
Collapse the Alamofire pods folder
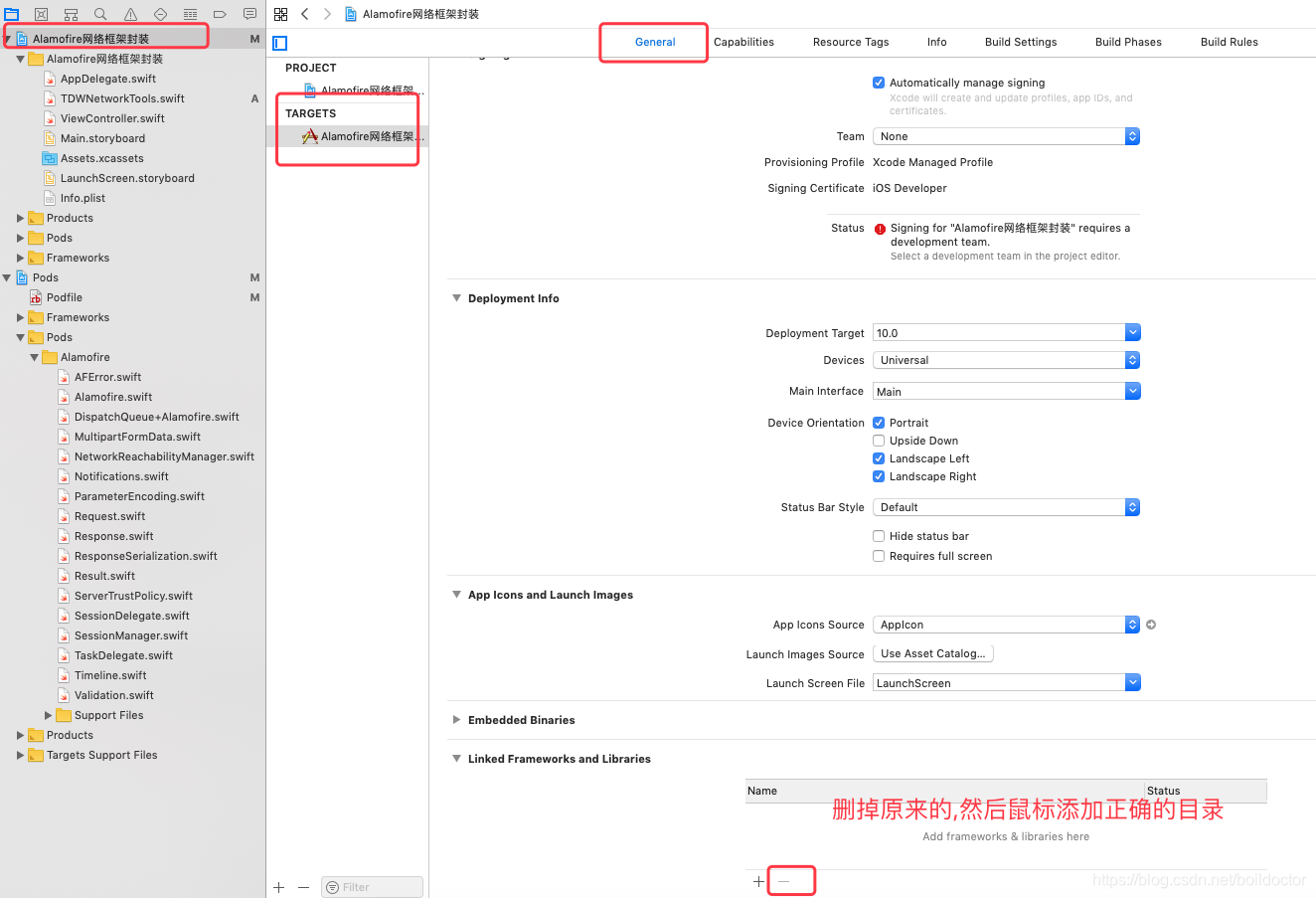(34, 357)
